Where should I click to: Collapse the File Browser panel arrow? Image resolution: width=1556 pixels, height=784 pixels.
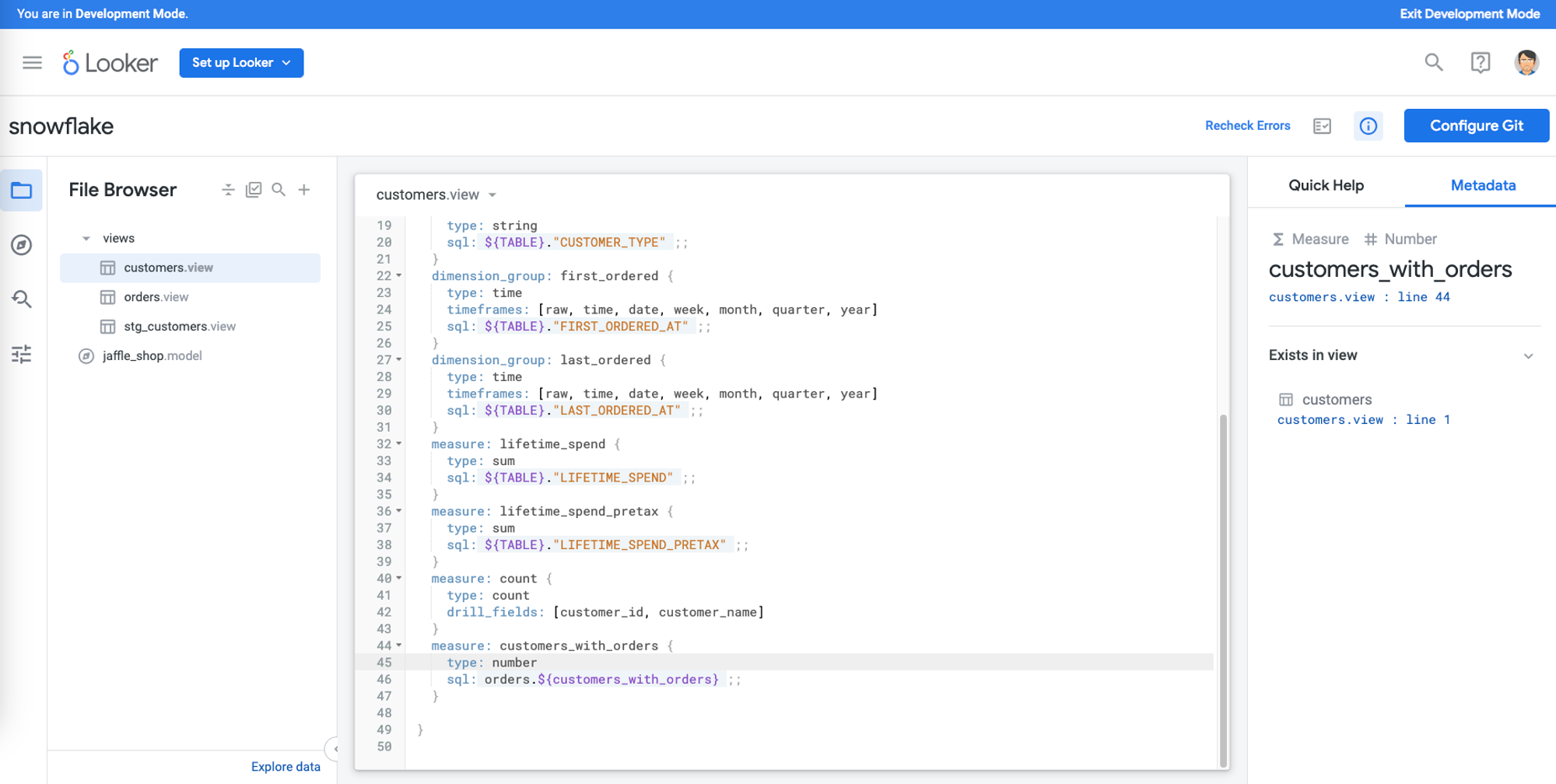(333, 750)
